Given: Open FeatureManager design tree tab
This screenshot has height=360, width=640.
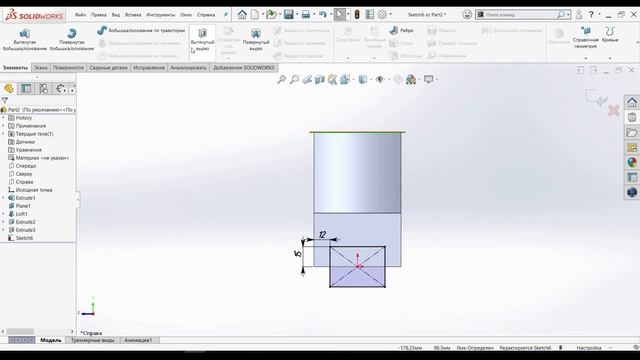Looking at the screenshot, I should (9, 89).
